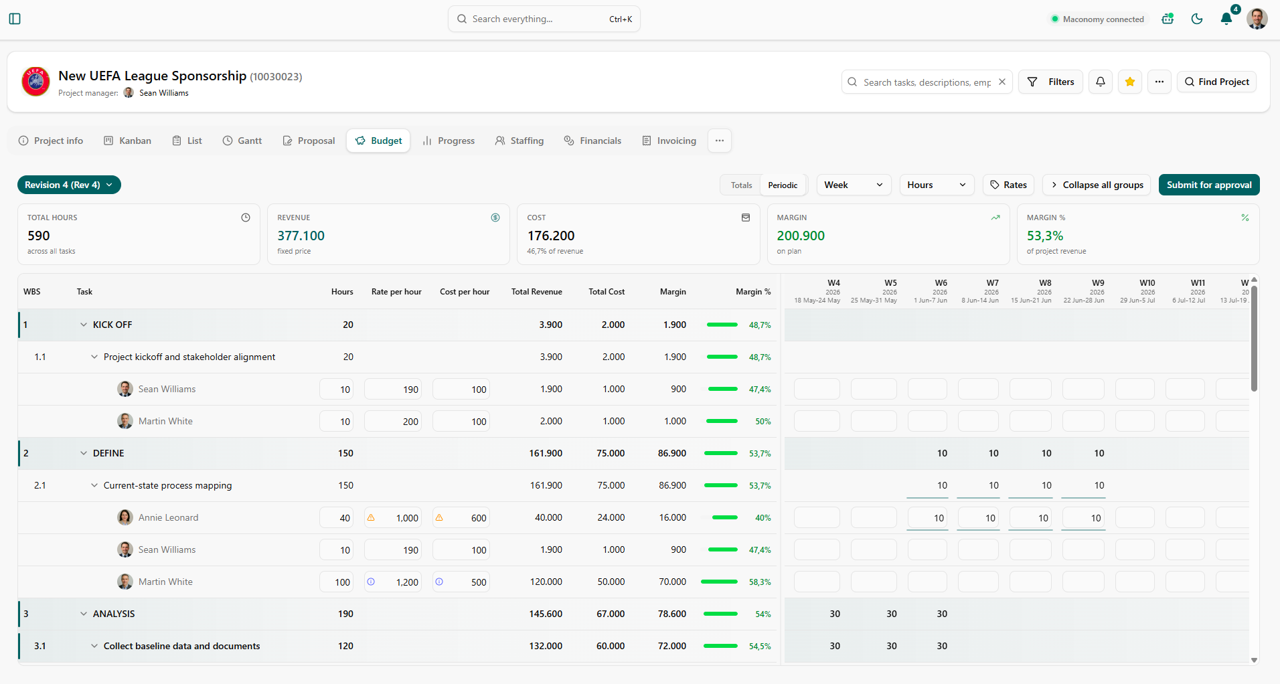This screenshot has width=1280, height=684.
Task: Click margin bar for KICK OFF 48,7%
Action: pos(722,325)
